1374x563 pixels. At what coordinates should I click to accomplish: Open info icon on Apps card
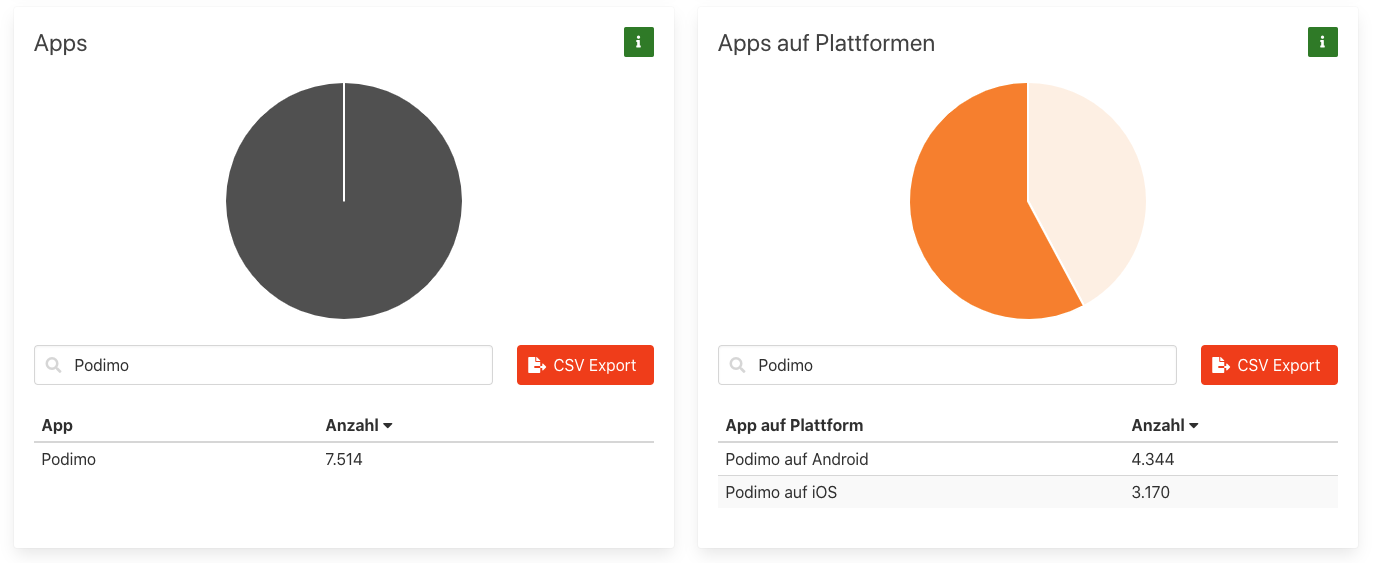(x=638, y=42)
